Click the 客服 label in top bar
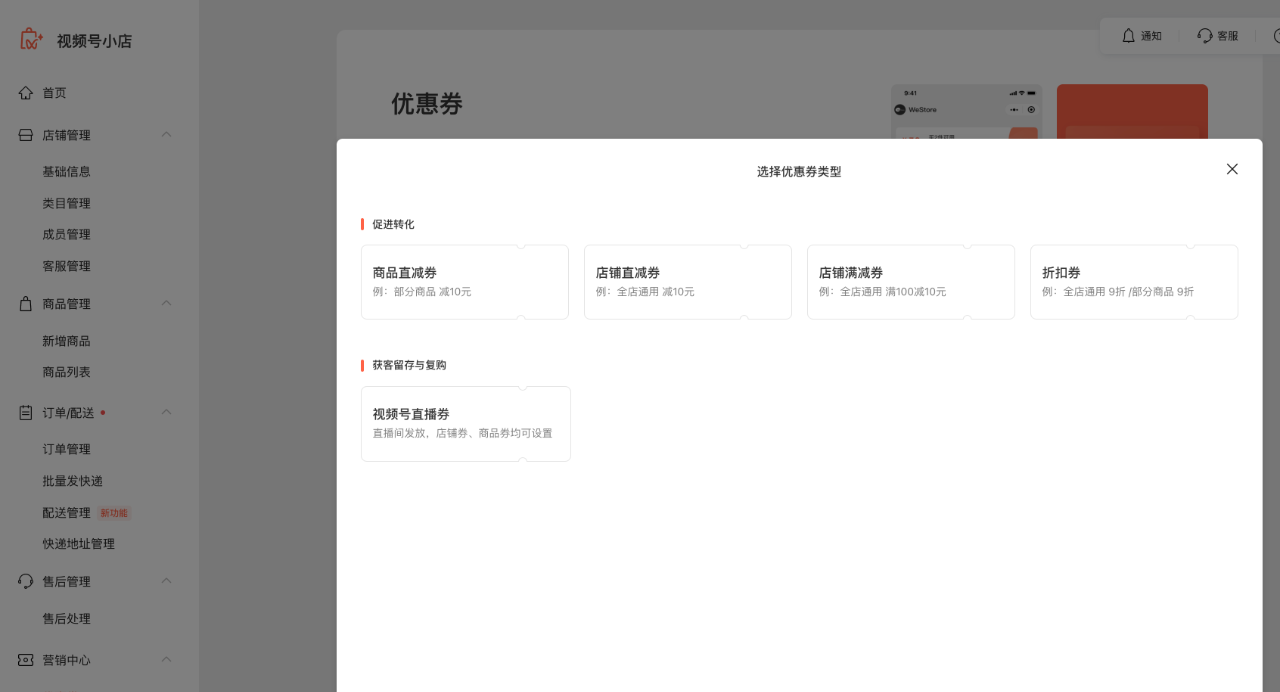This screenshot has height=692, width=1280. (x=1228, y=36)
